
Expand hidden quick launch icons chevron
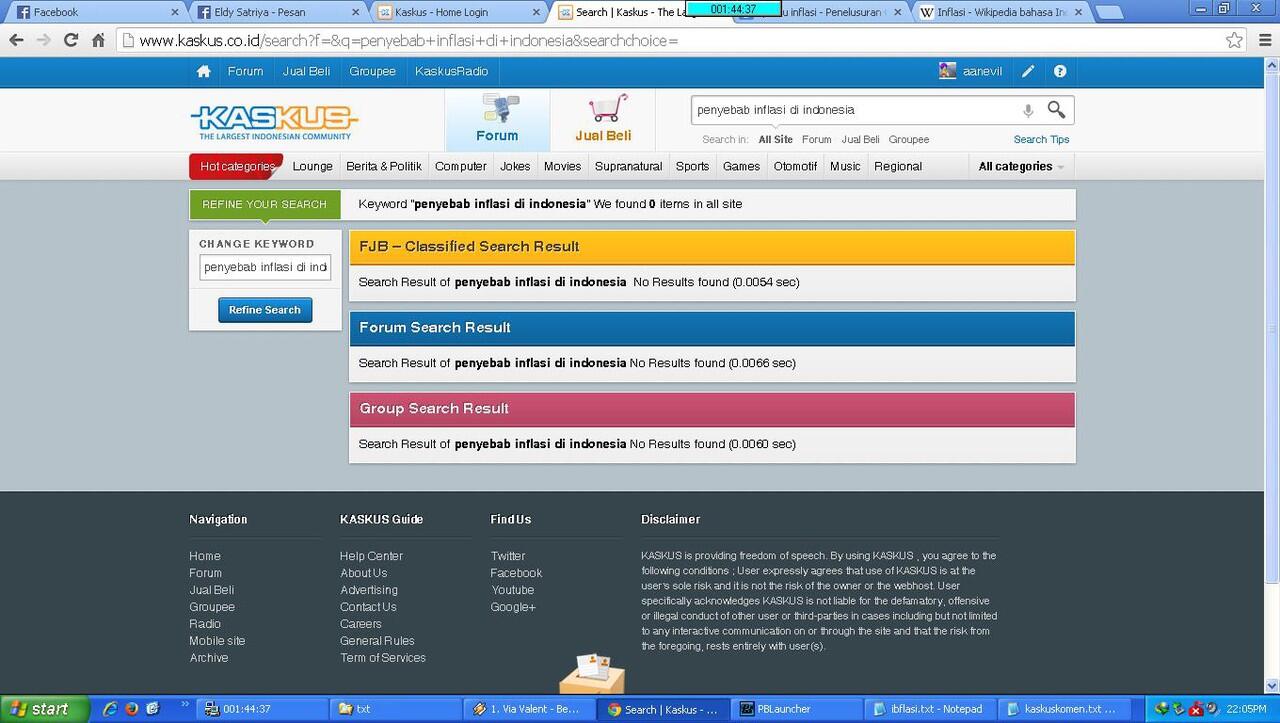click(185, 706)
